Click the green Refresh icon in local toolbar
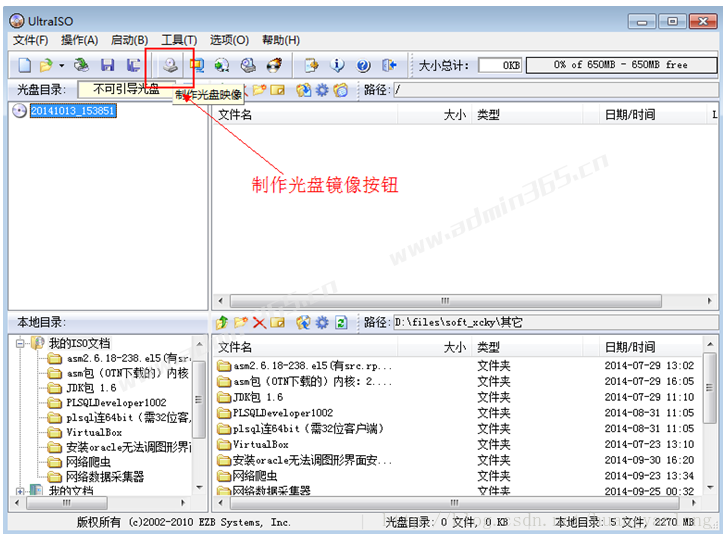 341,322
